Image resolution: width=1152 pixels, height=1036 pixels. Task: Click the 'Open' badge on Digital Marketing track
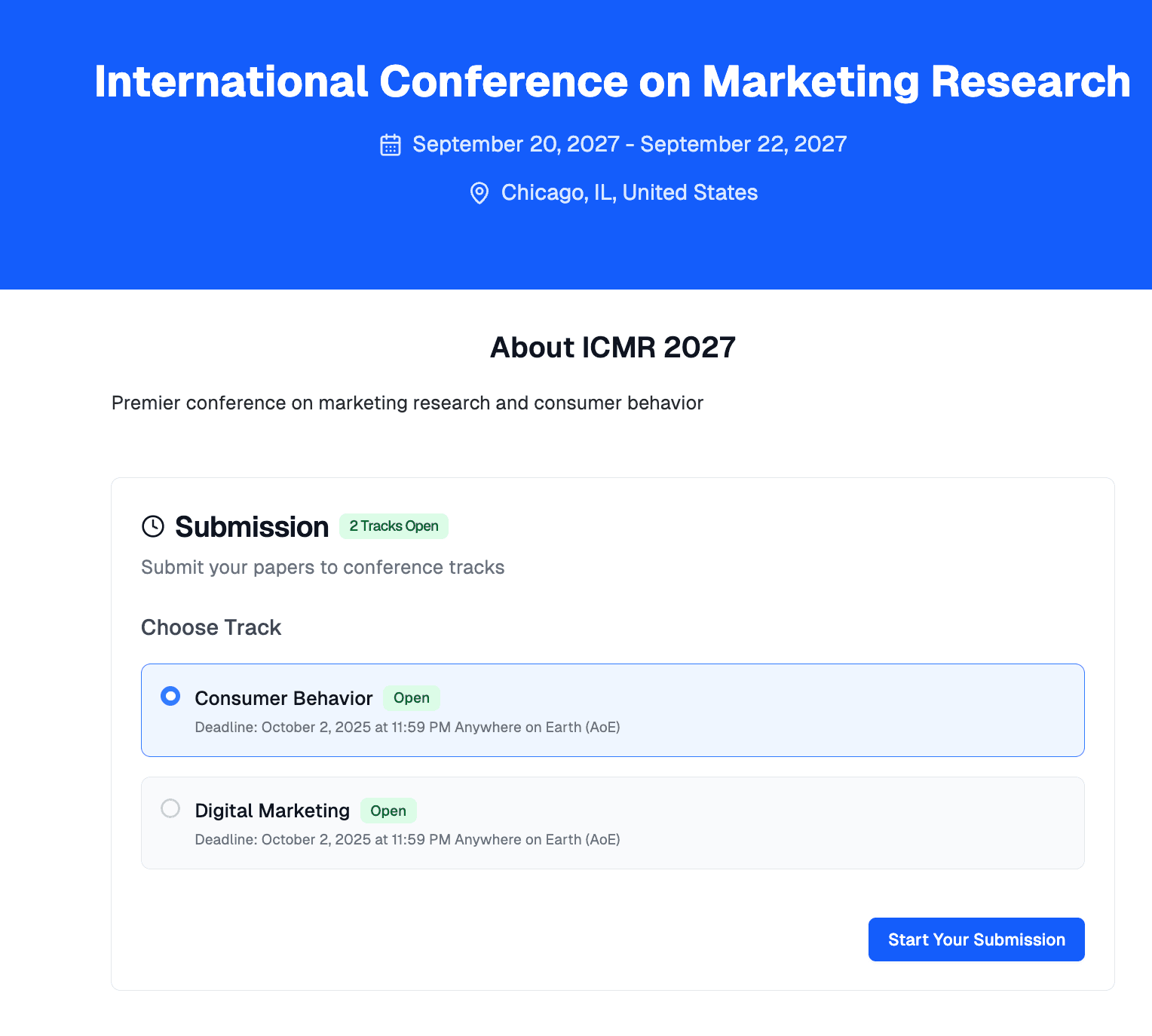388,811
